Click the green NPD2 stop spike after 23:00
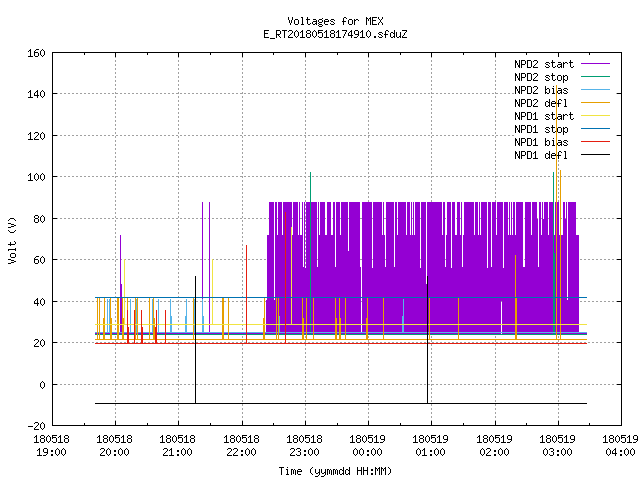Viewport: 640px width, 480px height. [x=311, y=253]
